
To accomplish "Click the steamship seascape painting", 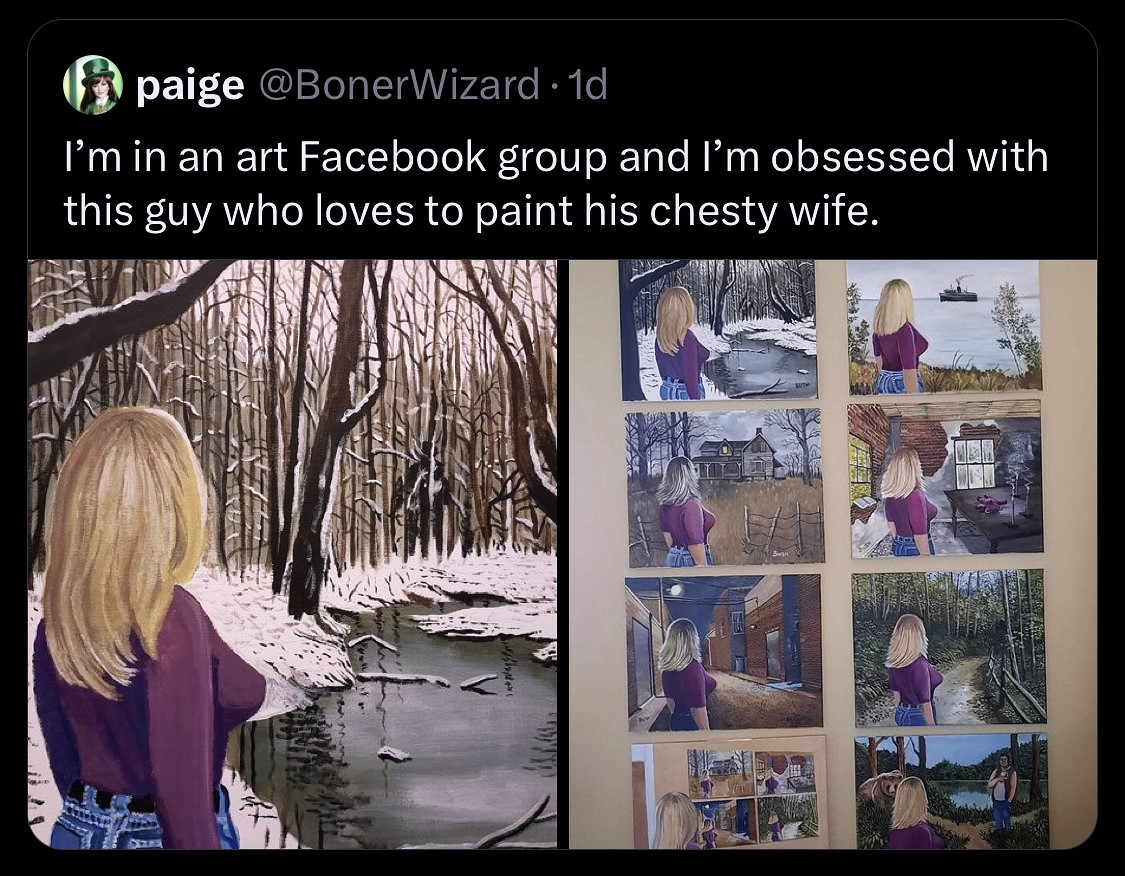I will pos(943,327).
